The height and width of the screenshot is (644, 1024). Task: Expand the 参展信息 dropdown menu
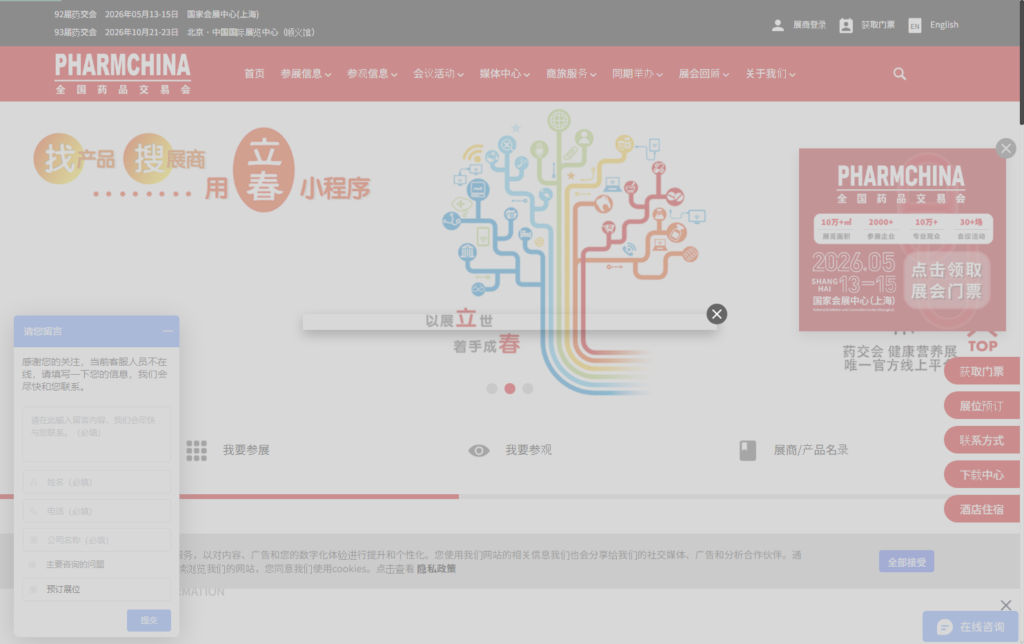(x=305, y=74)
